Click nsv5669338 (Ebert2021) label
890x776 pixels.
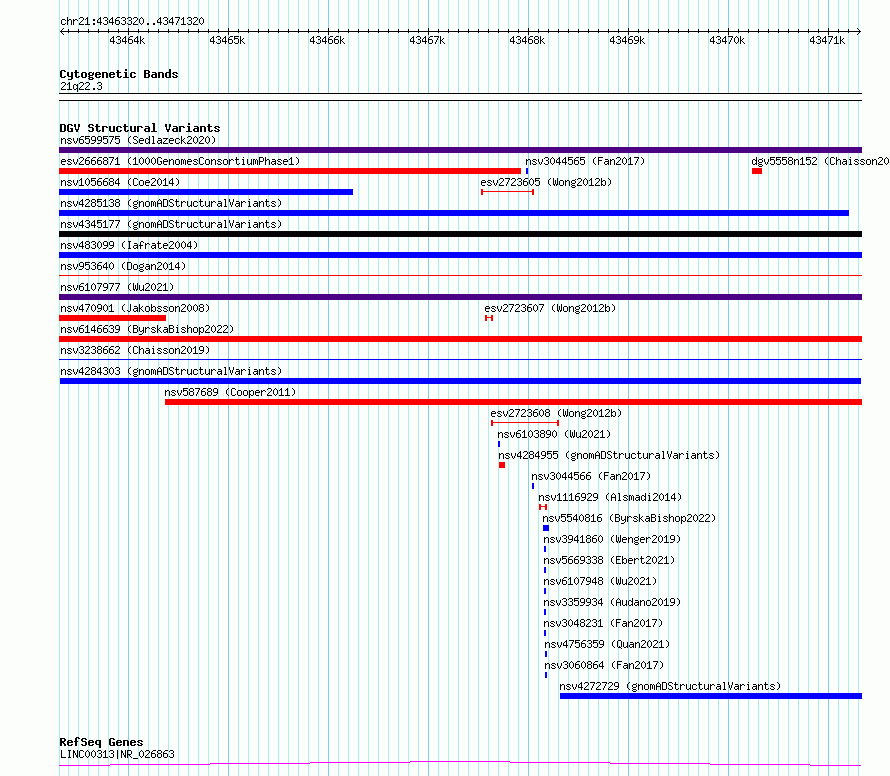(x=609, y=560)
